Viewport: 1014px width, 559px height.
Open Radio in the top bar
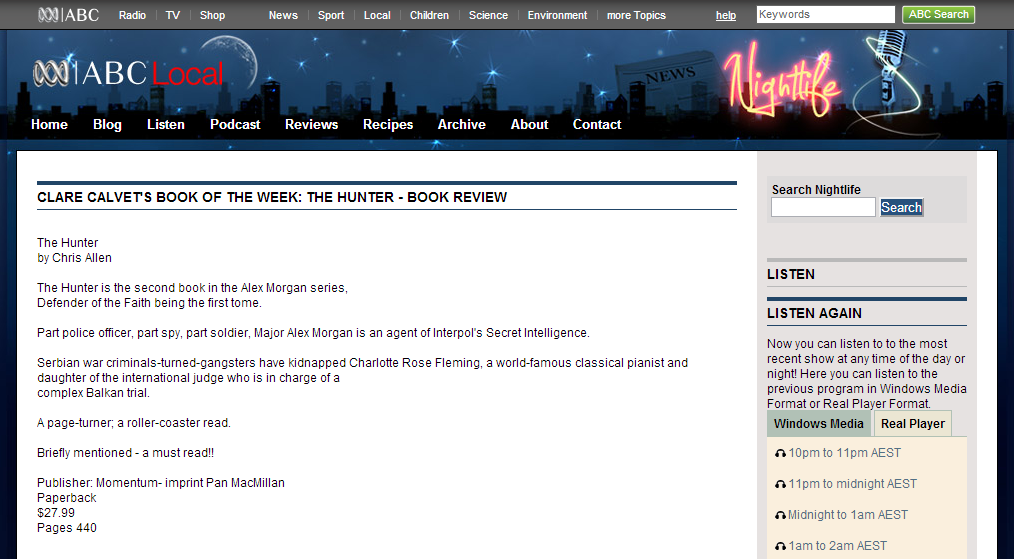pyautogui.click(x=132, y=15)
